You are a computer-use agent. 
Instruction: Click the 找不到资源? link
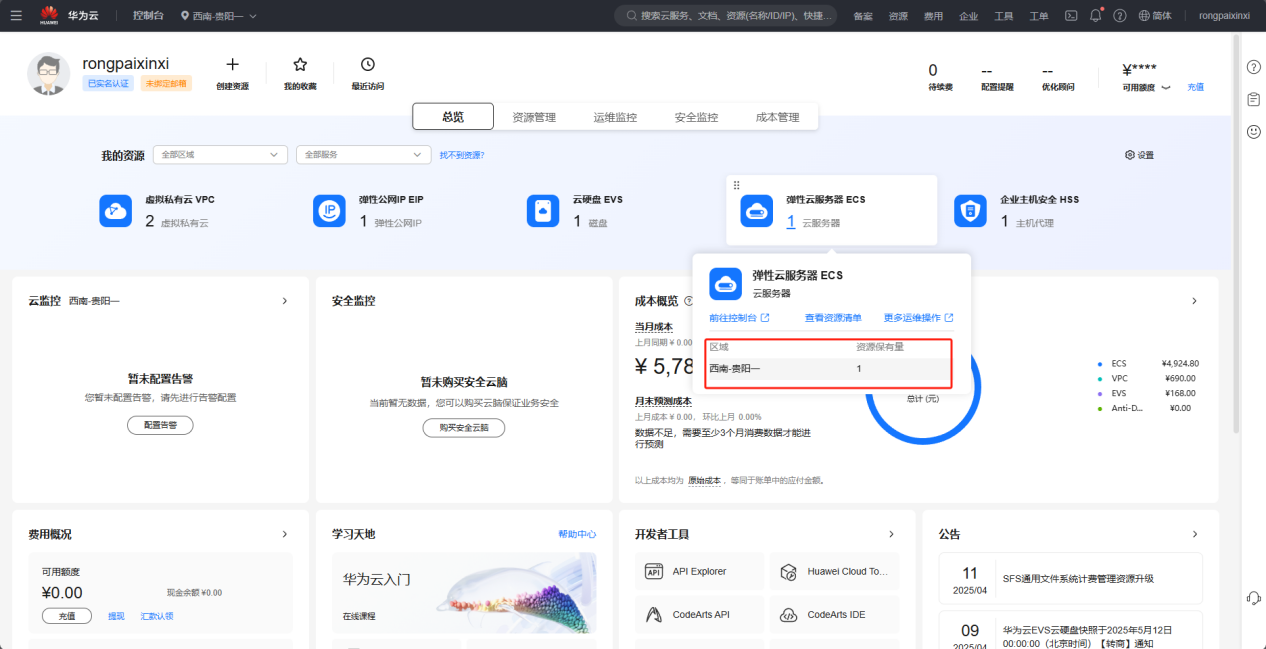(x=462, y=155)
